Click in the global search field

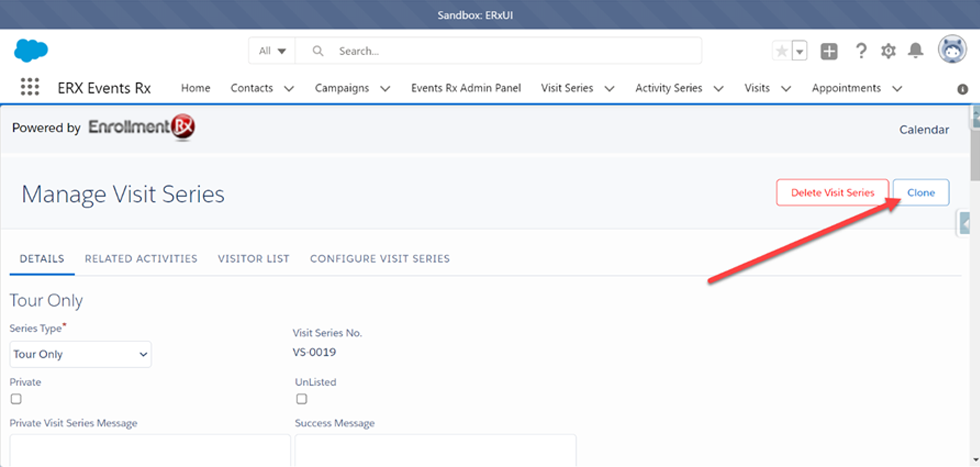[510, 51]
